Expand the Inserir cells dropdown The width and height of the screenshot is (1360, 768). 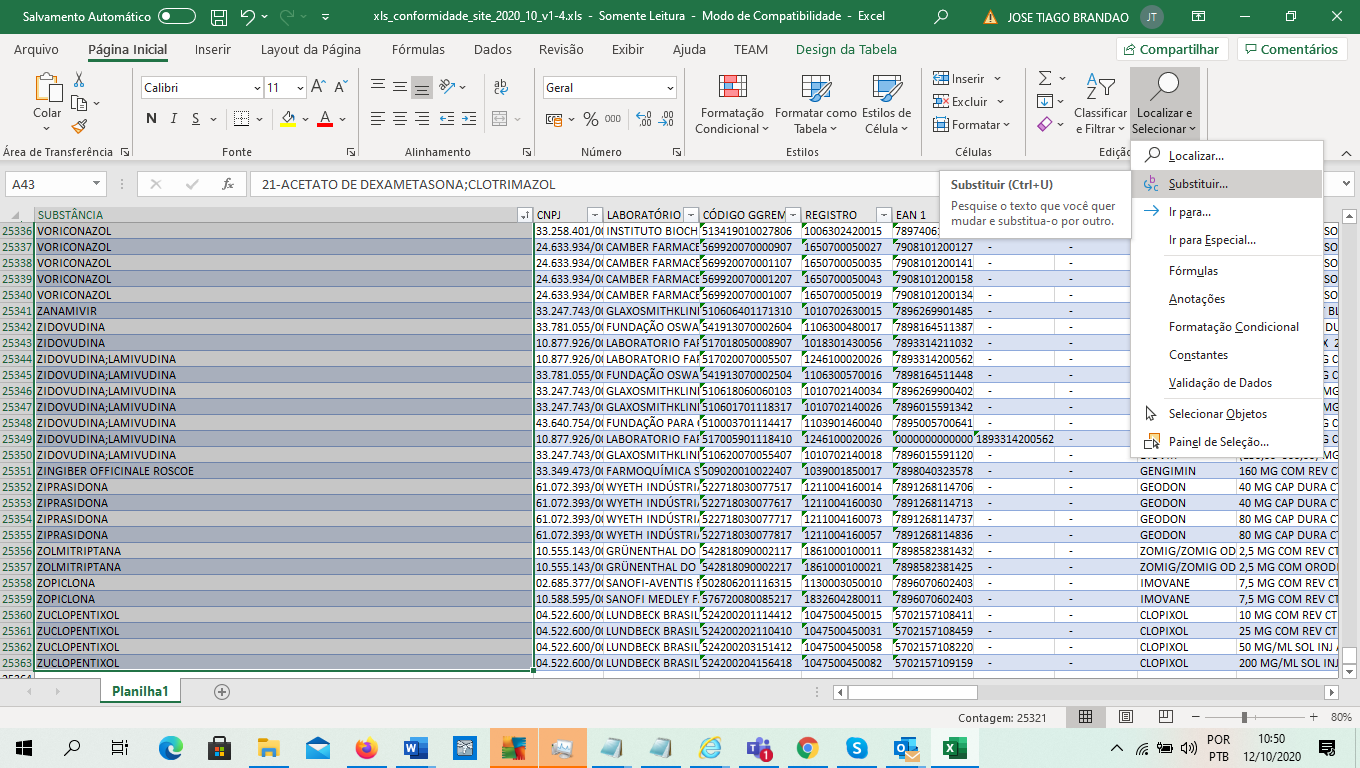coord(998,78)
